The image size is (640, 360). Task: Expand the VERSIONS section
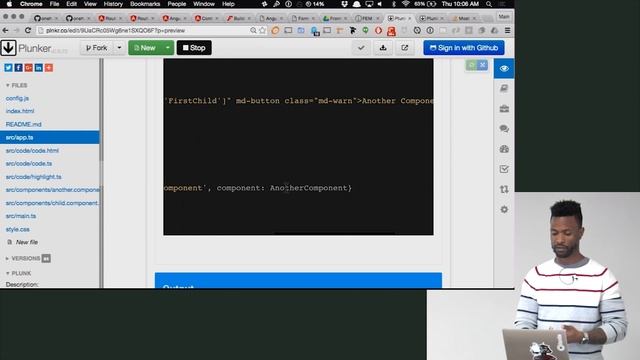click(23, 258)
